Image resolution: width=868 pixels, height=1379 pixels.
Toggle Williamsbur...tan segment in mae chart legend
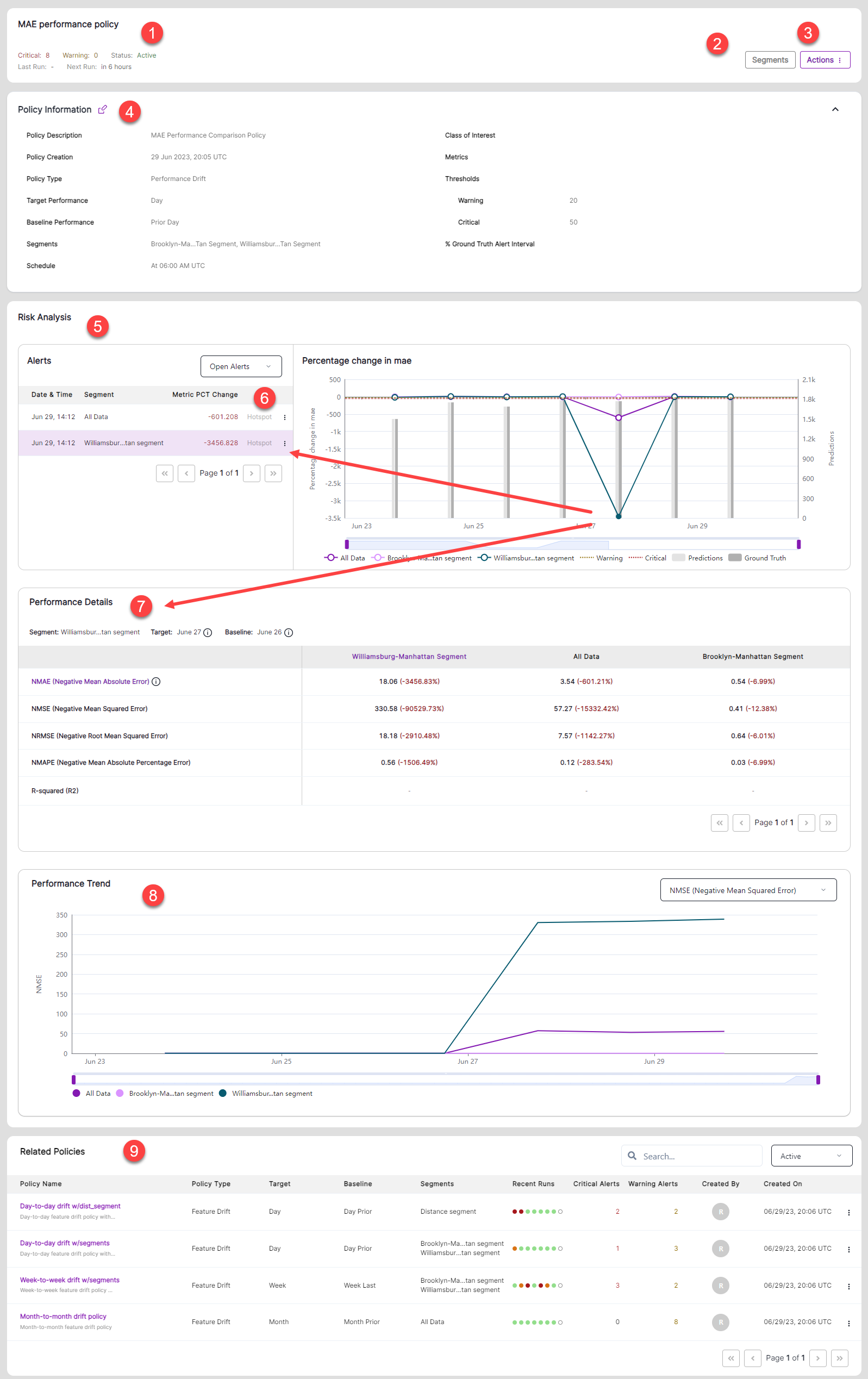tap(526, 558)
